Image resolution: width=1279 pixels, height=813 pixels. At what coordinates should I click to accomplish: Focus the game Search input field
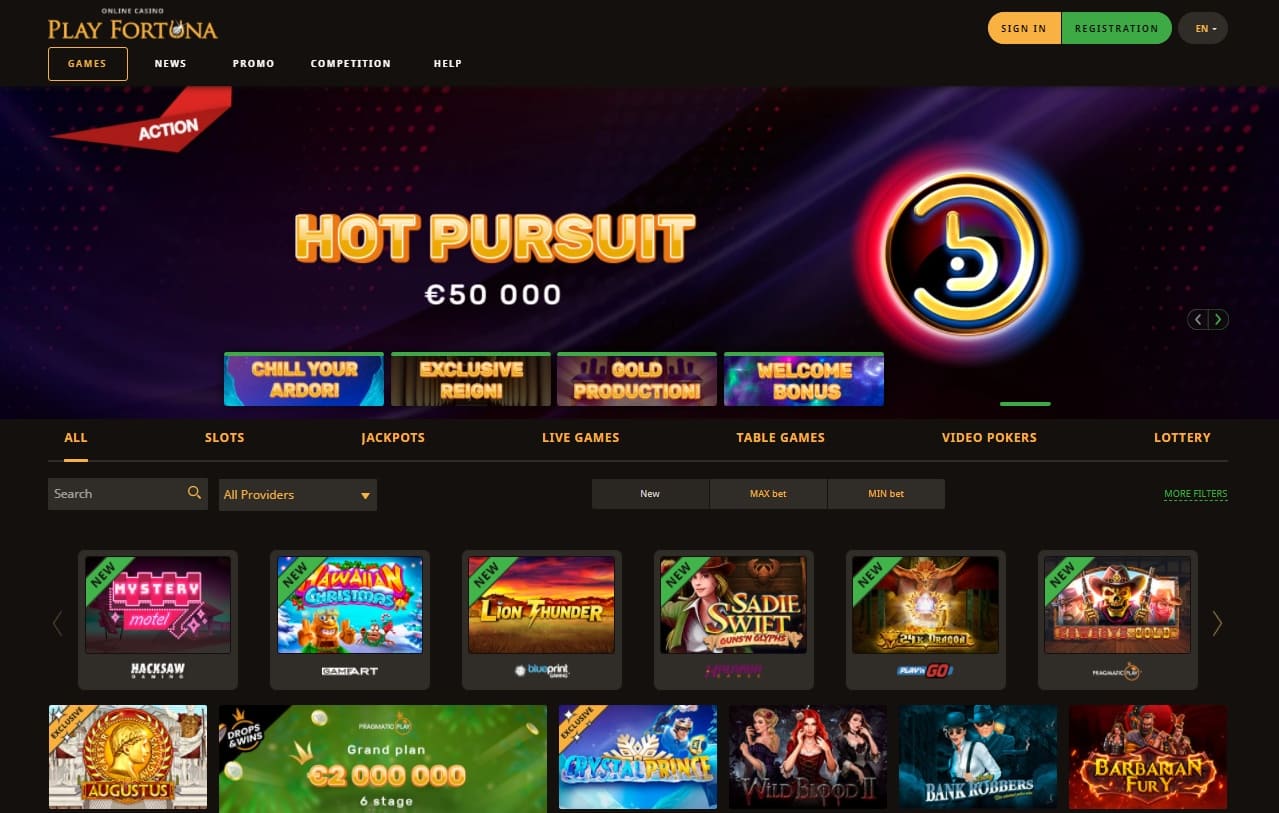115,494
